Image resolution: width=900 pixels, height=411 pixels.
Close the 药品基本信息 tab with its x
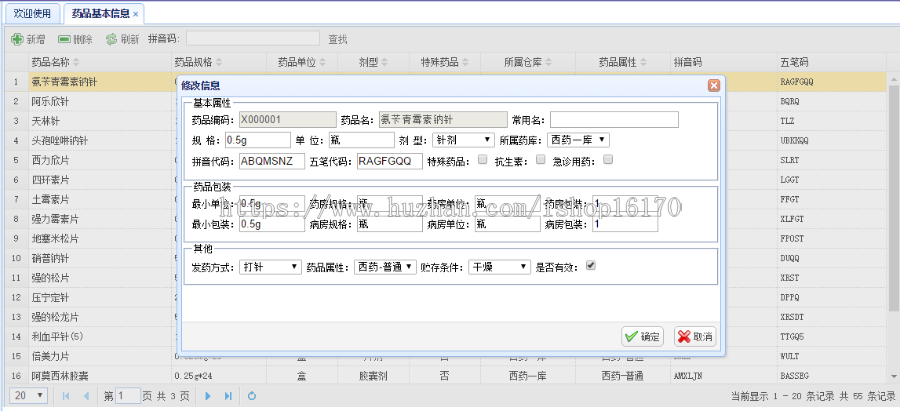point(135,14)
